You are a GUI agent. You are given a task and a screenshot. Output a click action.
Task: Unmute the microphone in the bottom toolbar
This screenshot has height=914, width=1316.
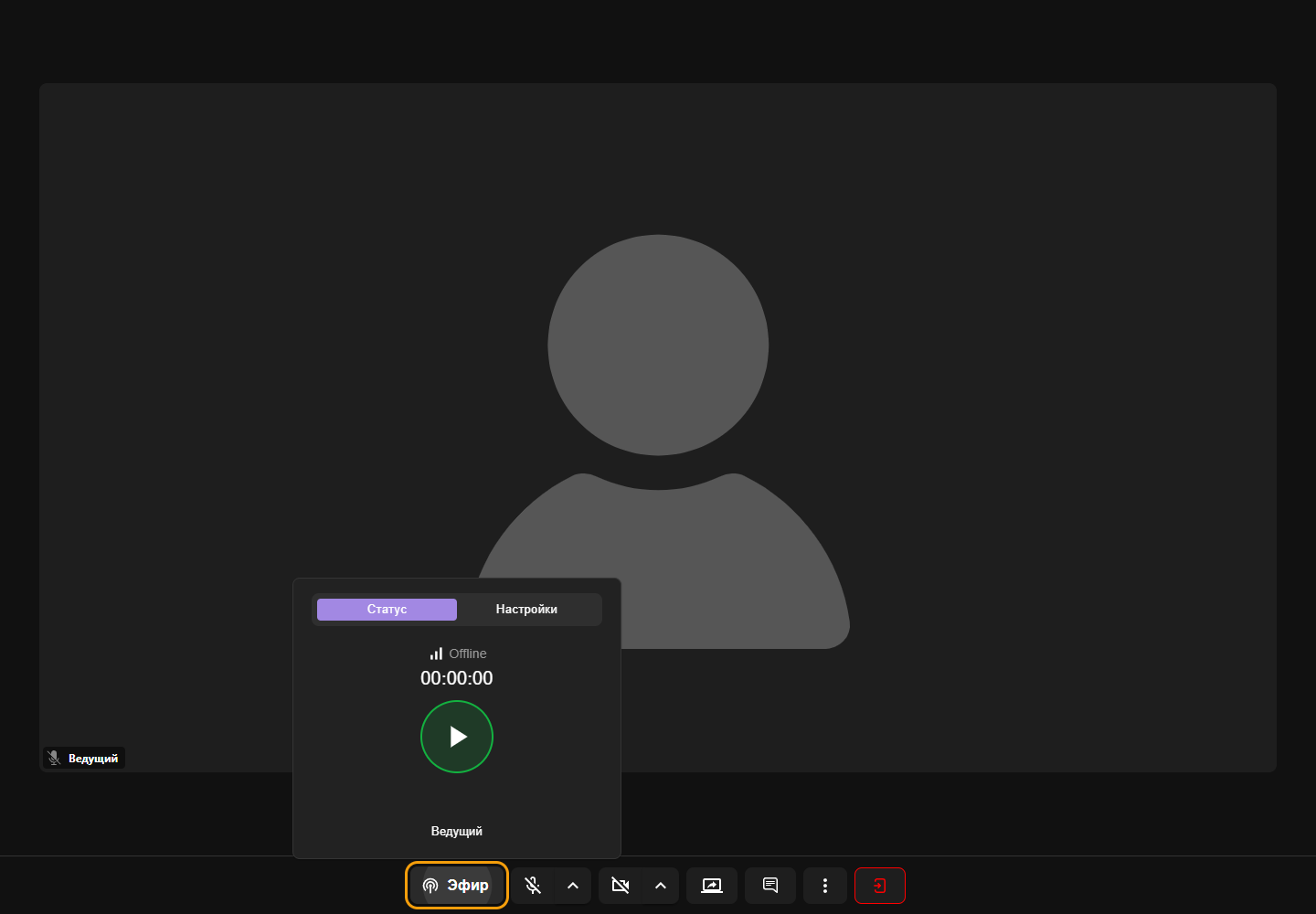coord(533,886)
